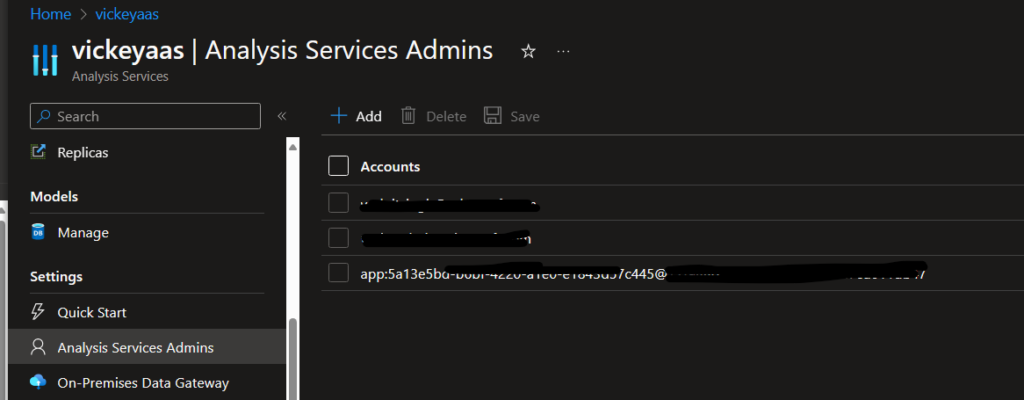Toggle the select-all Accounts checkbox
Viewport: 1024px width, 400px height.
(338, 166)
